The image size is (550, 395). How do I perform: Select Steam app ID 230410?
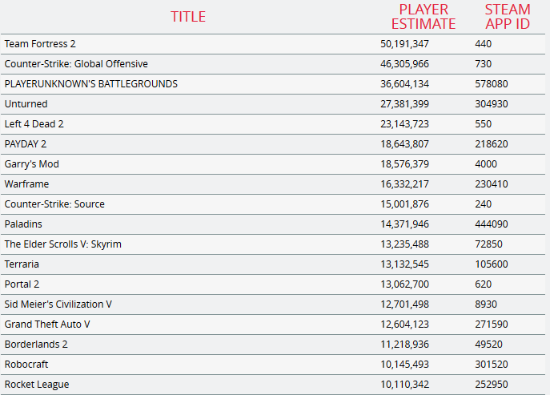(x=491, y=184)
